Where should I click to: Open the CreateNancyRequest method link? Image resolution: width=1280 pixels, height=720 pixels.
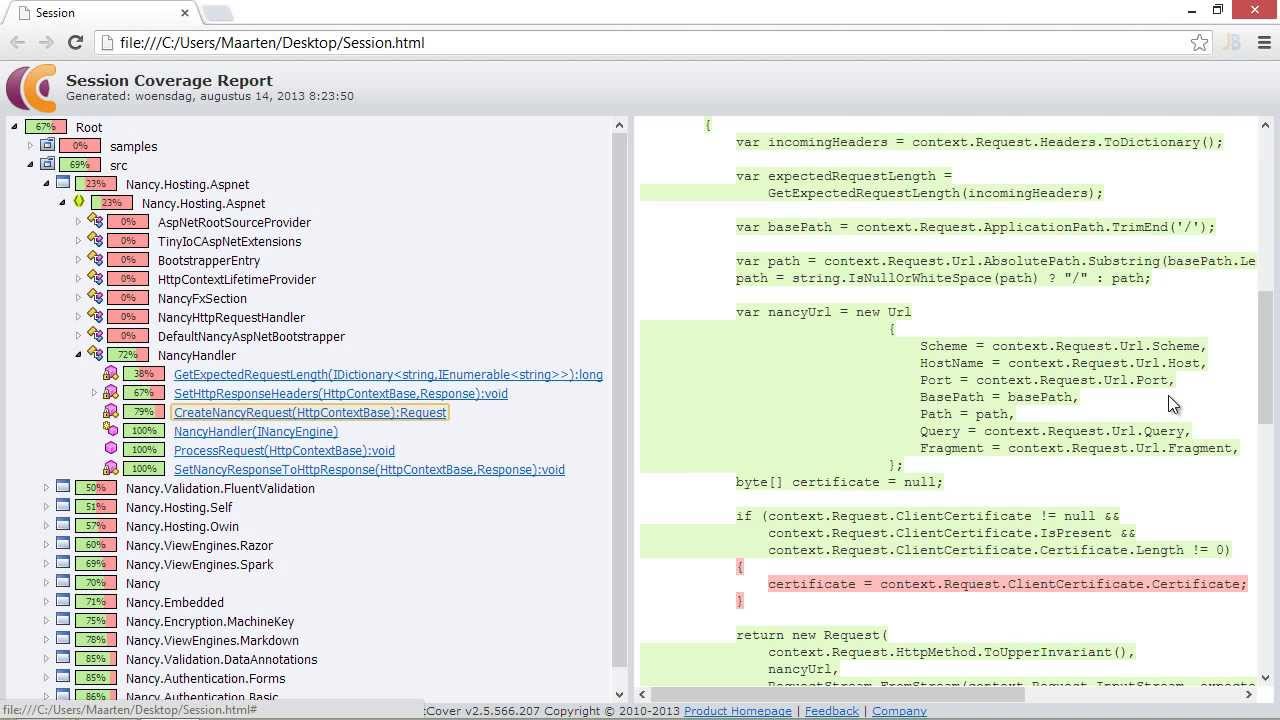[x=310, y=412]
